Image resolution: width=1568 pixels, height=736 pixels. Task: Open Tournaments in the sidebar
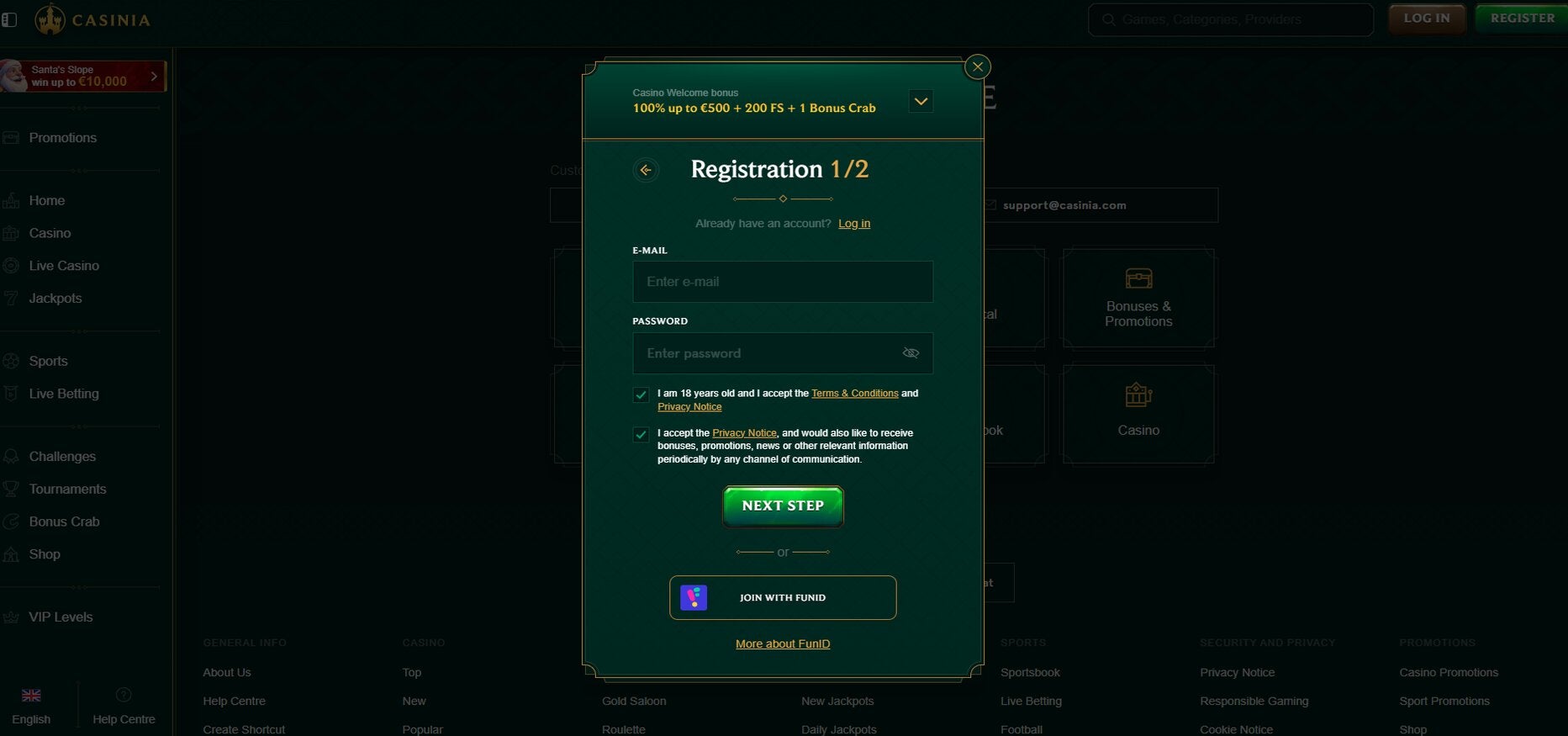pyautogui.click(x=67, y=490)
